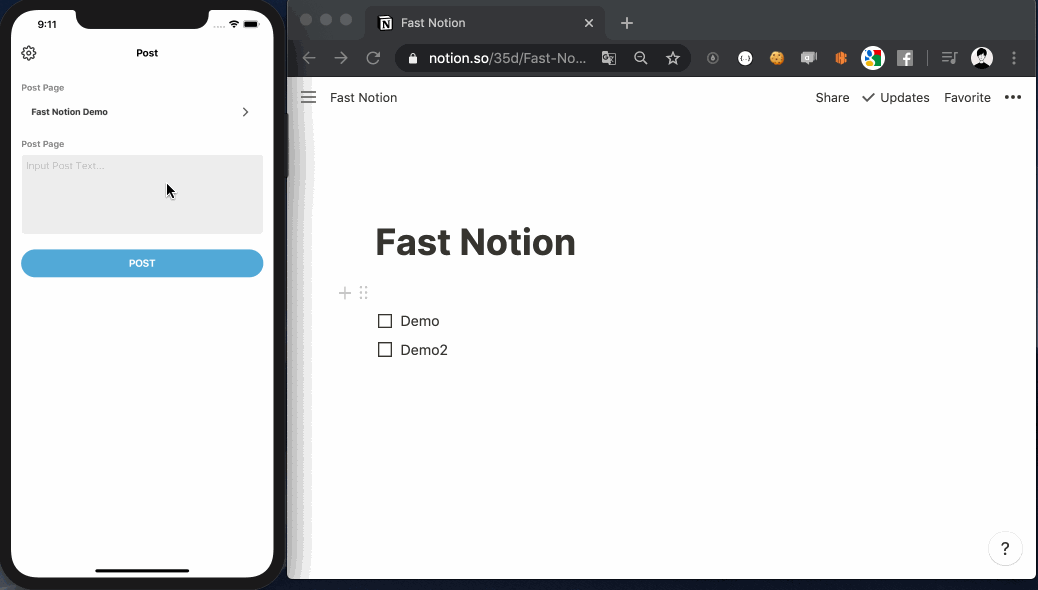Open the translate page icon
The height and width of the screenshot is (590, 1038).
pos(608,58)
